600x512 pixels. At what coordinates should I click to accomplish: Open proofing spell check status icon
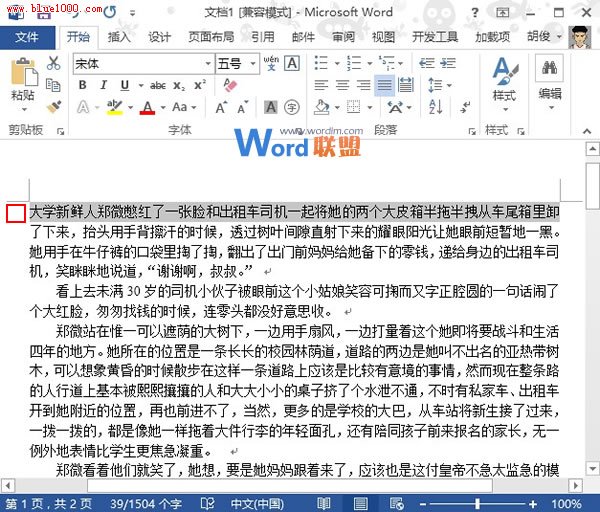point(207,504)
